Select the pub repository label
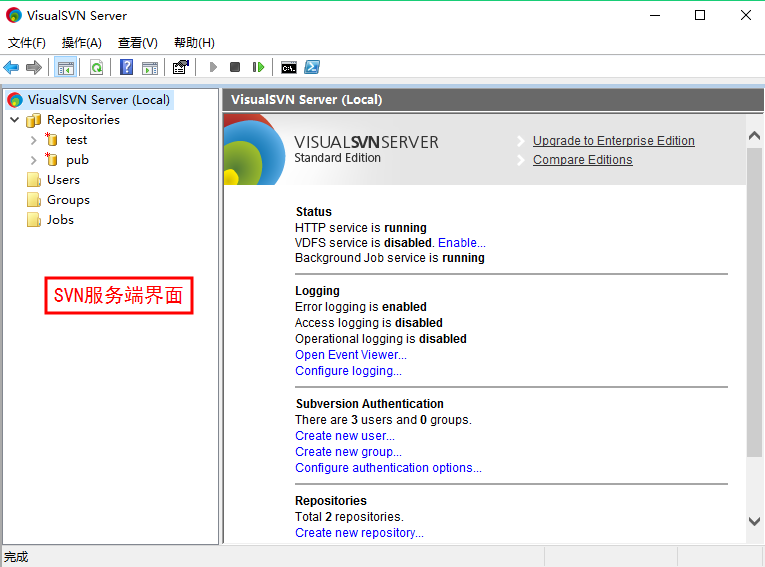The width and height of the screenshot is (765, 567). point(78,160)
